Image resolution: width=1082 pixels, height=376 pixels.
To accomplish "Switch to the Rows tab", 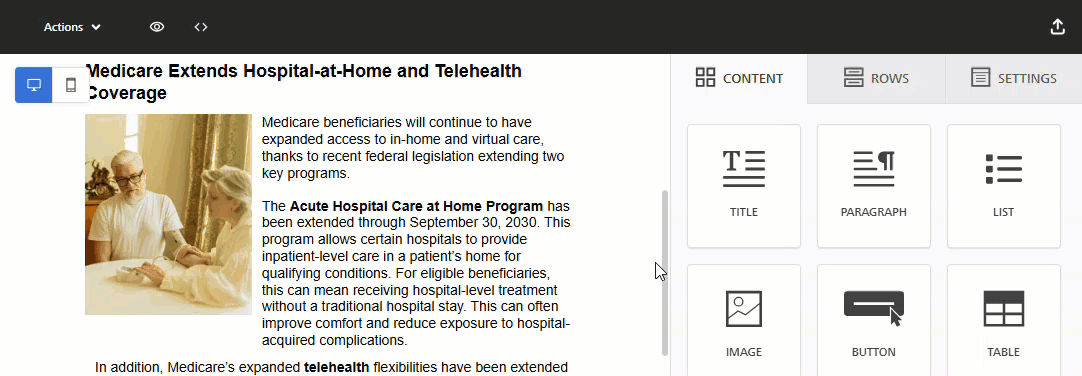I will click(876, 78).
